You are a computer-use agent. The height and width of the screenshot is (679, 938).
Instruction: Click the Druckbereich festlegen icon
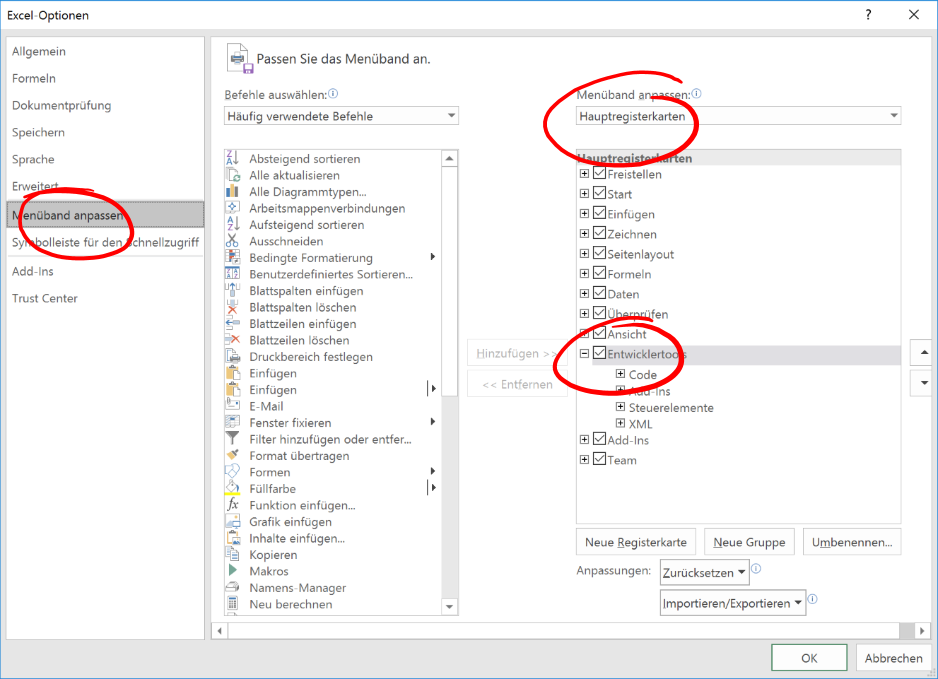232,357
